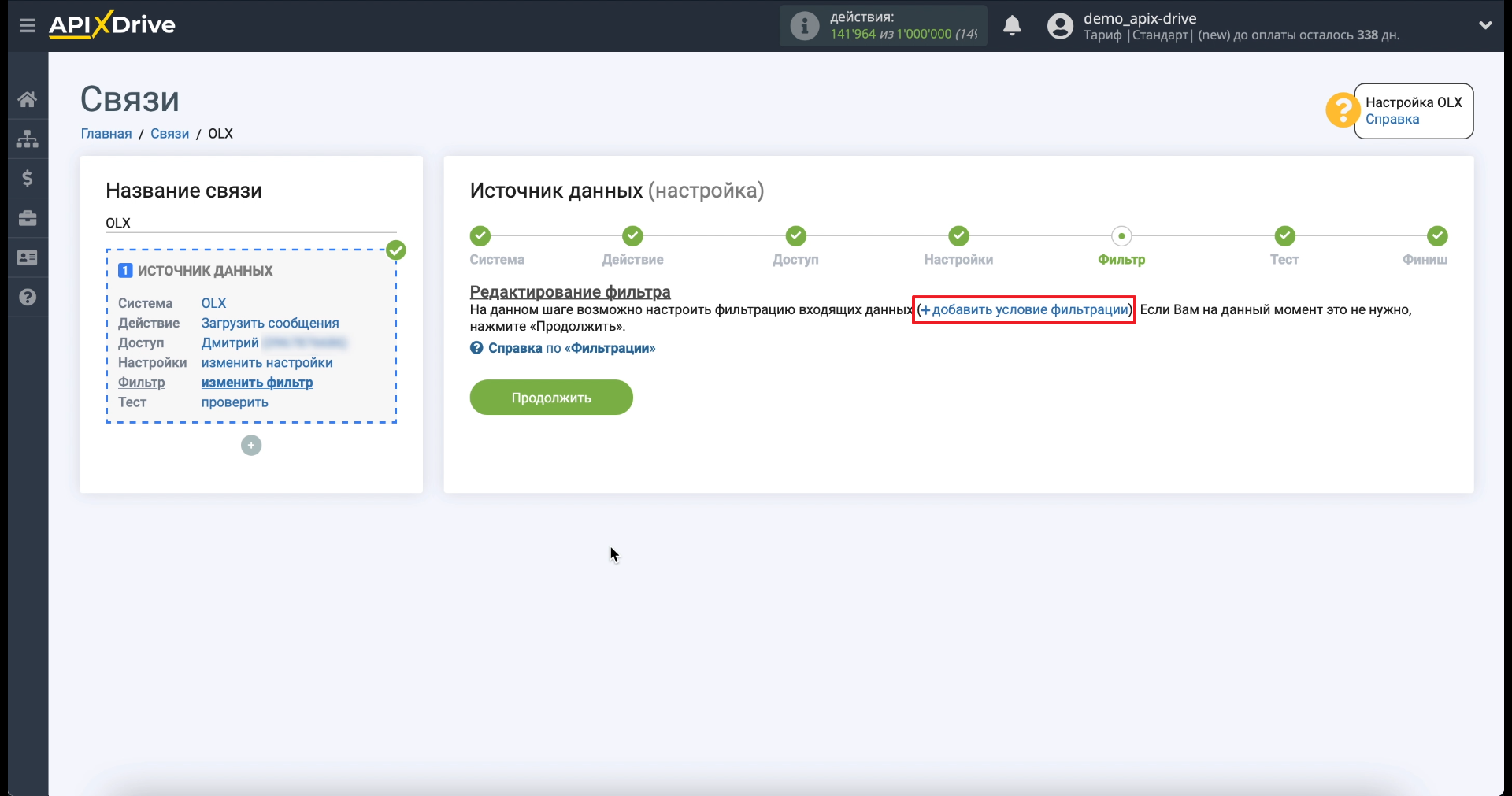This screenshot has height=796, width=1512.
Task: Go to Home via sidebar house icon
Action: click(28, 99)
